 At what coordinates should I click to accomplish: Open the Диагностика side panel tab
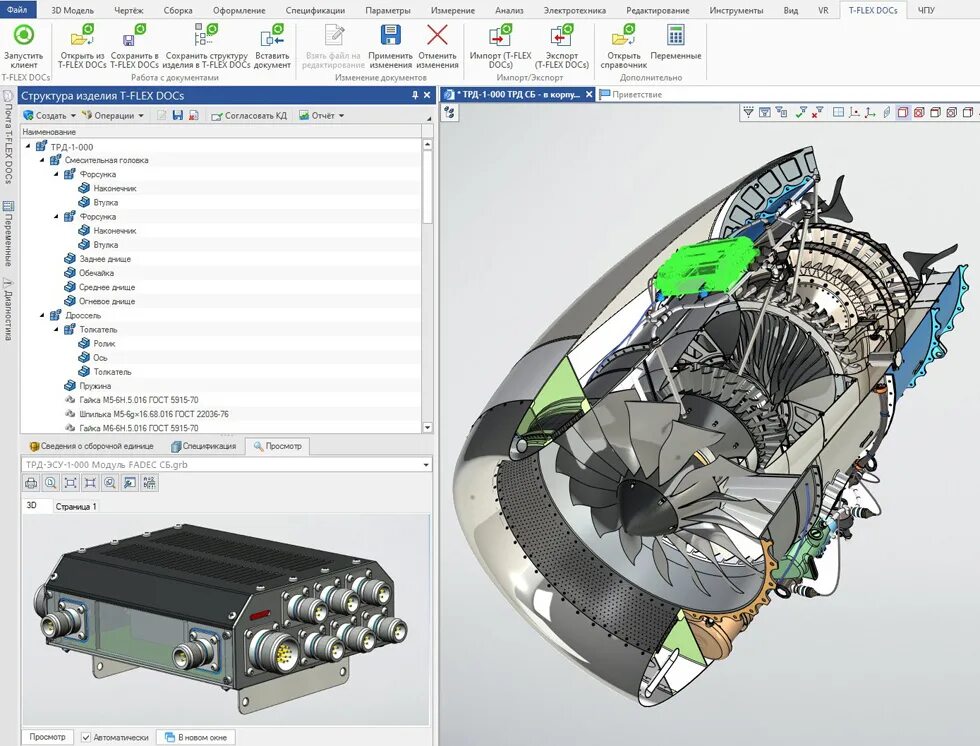tap(8, 309)
